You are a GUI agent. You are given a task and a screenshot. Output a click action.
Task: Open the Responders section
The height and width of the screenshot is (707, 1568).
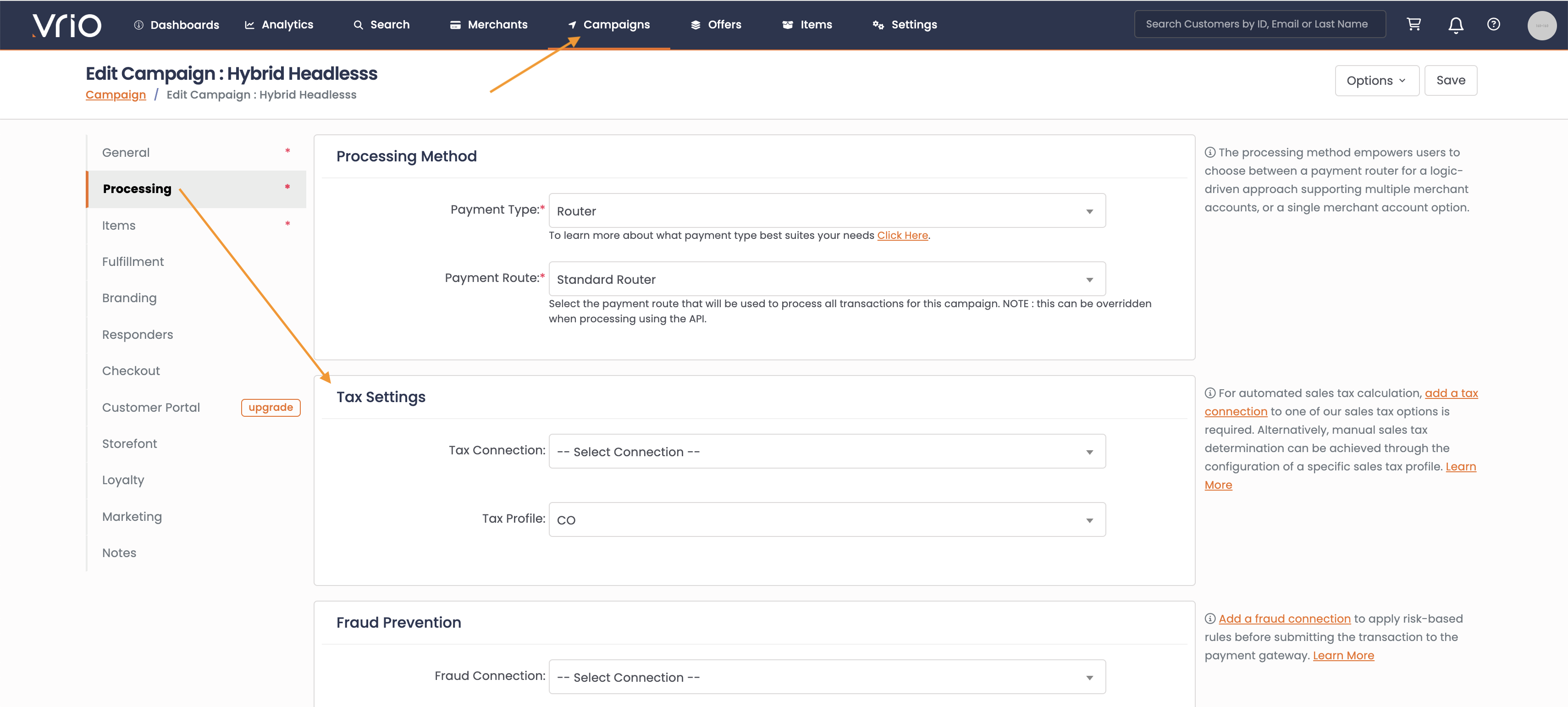point(196,335)
